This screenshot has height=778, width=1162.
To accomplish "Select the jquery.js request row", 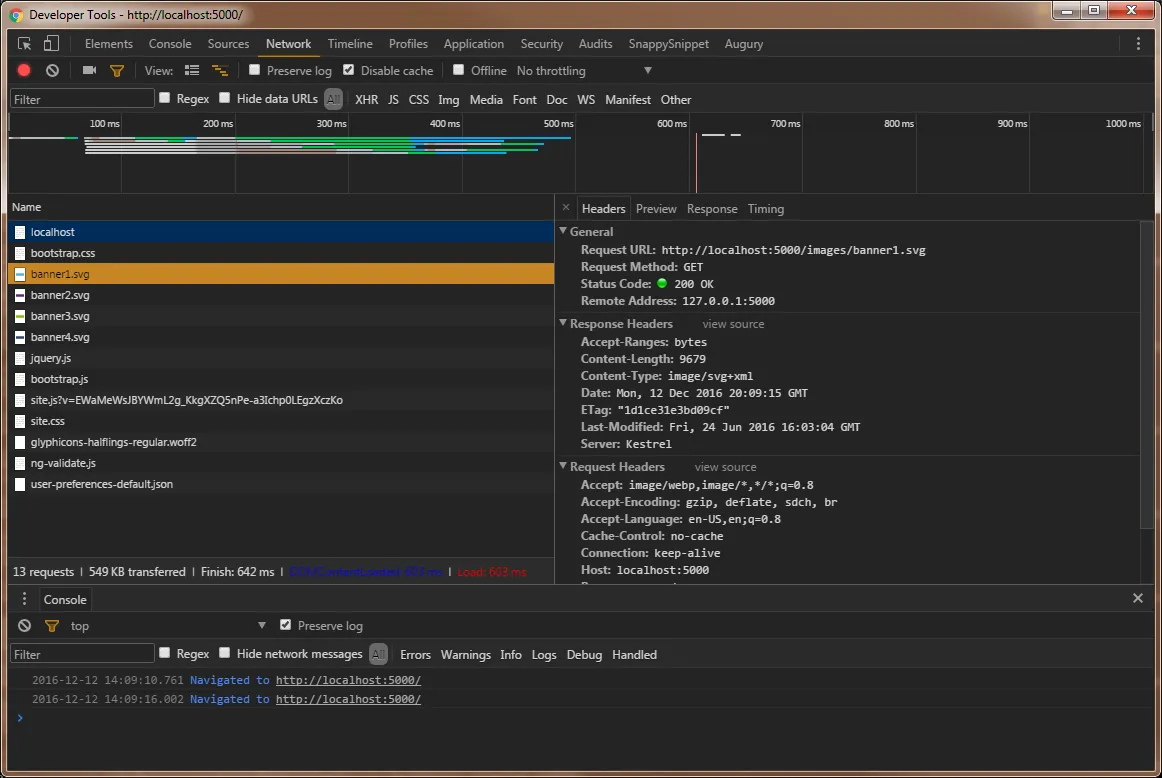I will (x=51, y=358).
